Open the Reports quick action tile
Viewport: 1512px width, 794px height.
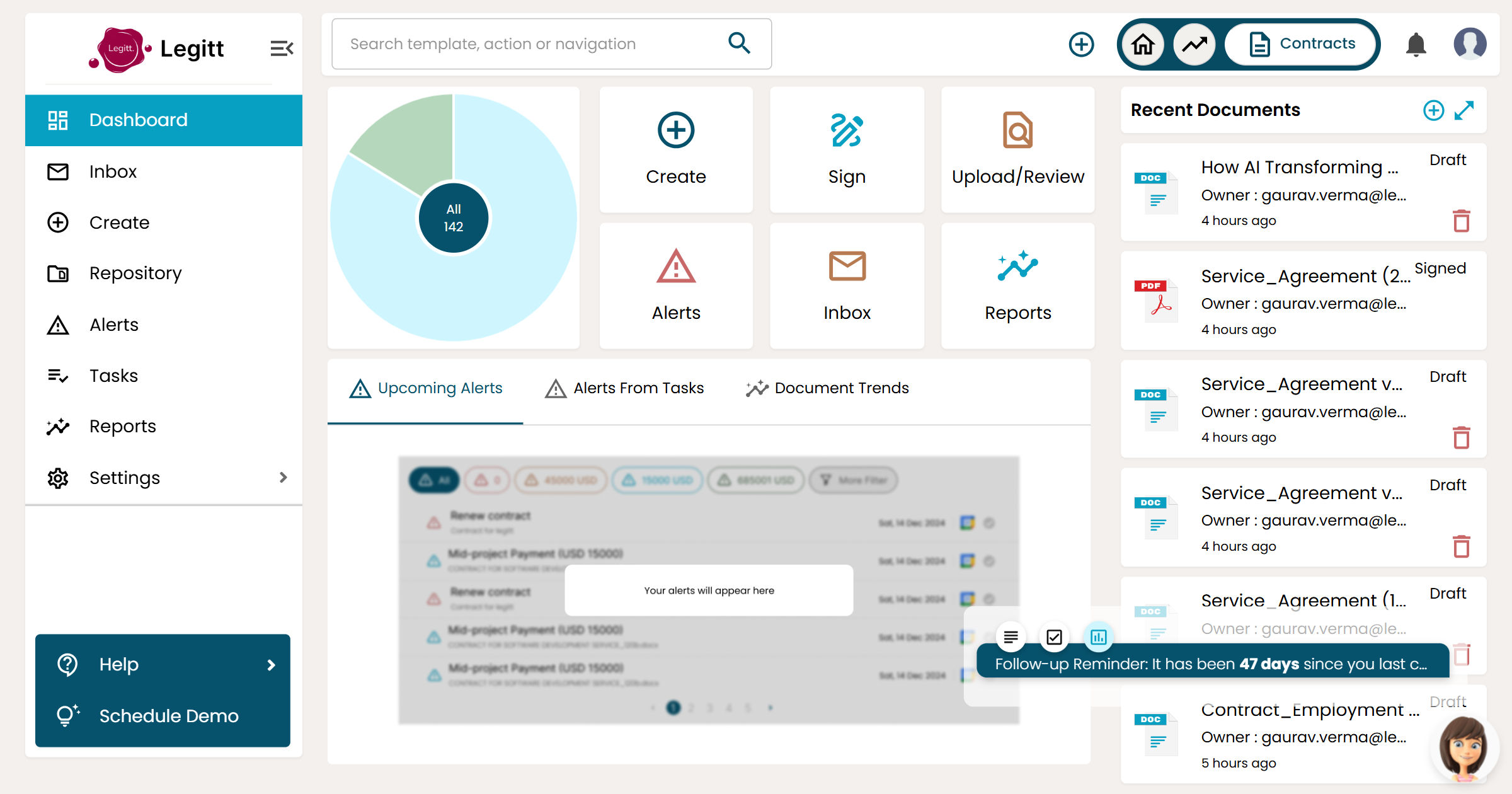point(1018,286)
